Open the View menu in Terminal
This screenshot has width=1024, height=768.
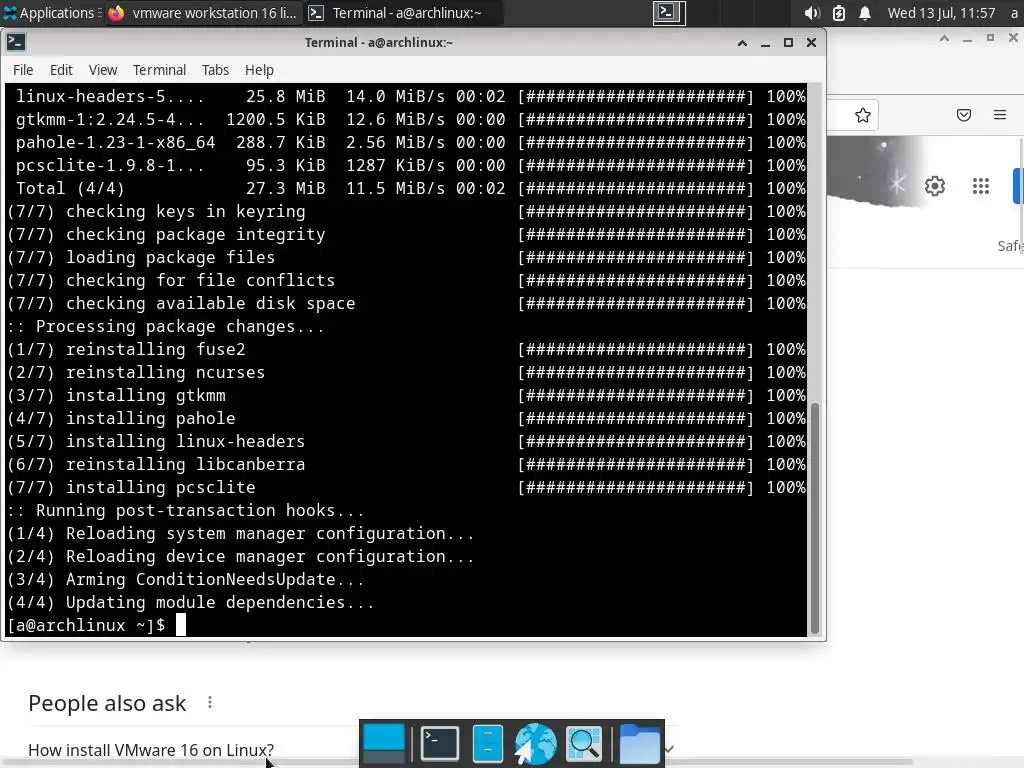click(103, 70)
